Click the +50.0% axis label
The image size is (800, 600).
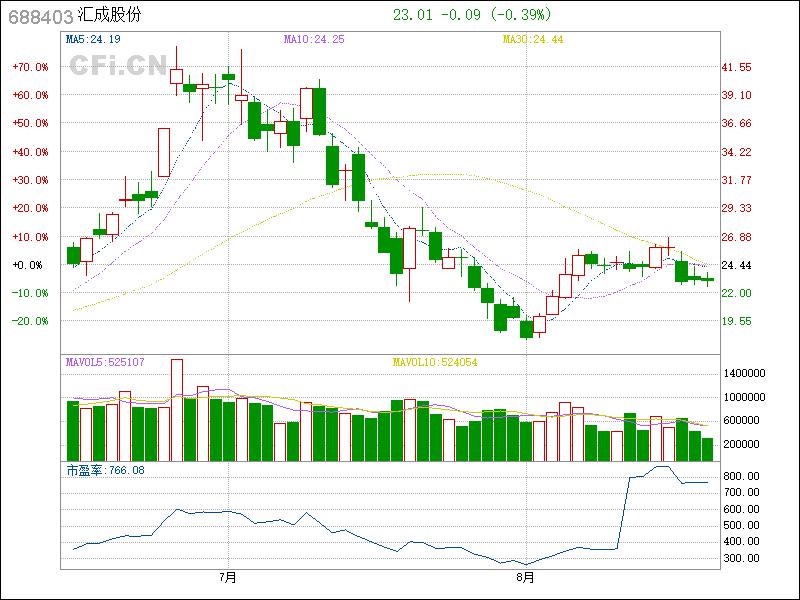click(31, 123)
